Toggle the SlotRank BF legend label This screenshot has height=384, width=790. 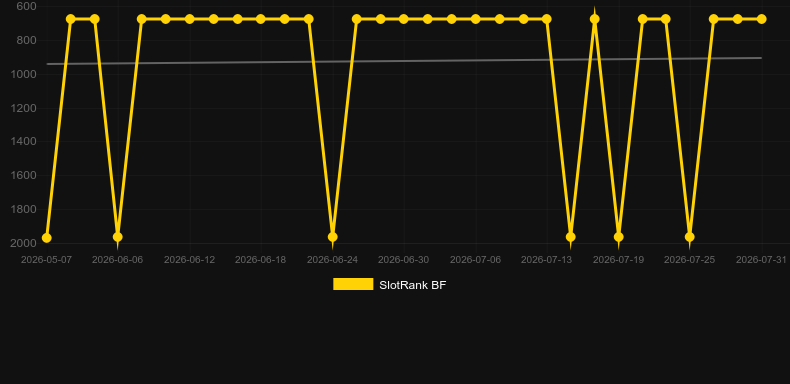[x=413, y=285]
